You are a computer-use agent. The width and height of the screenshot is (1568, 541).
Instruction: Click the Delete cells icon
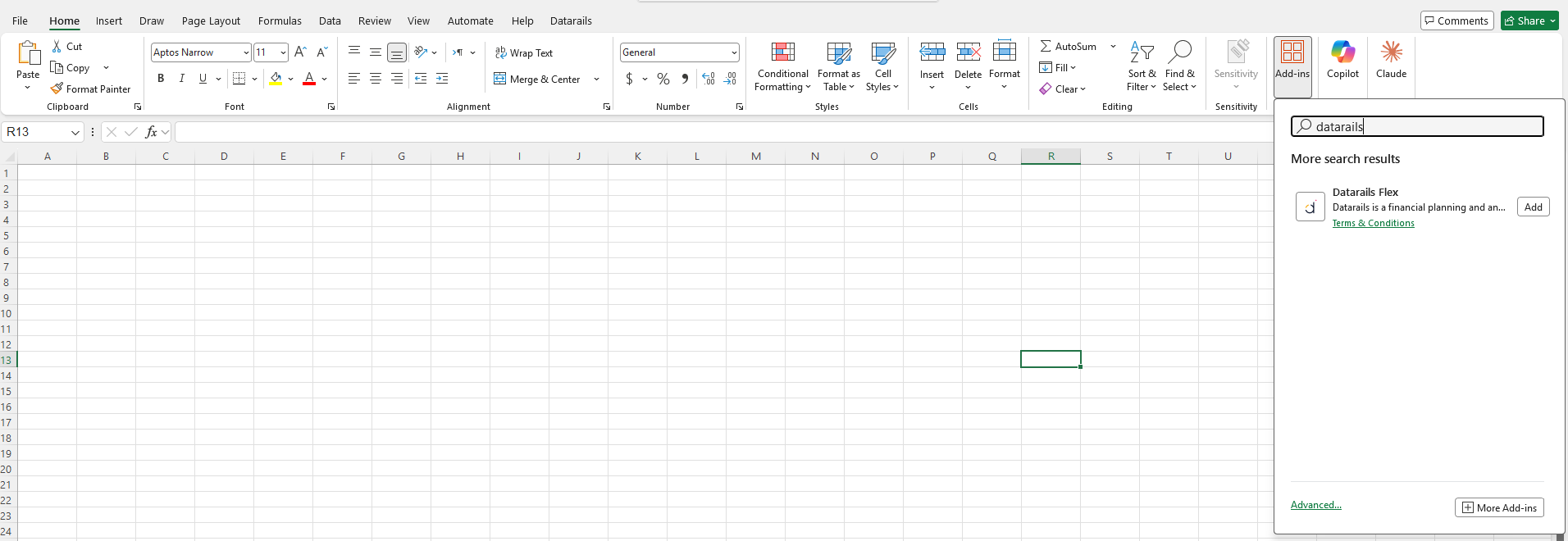click(x=968, y=52)
